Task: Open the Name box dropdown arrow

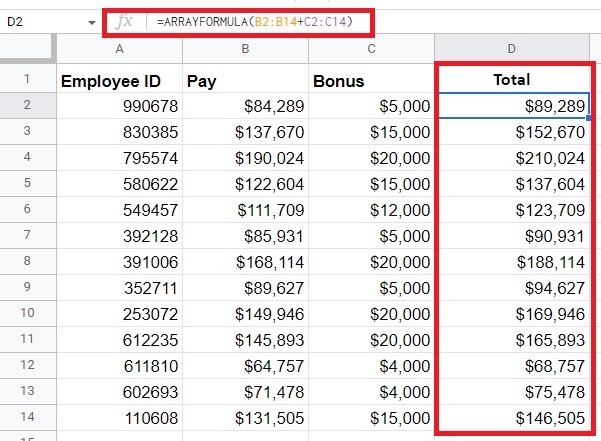Action: 92,23
